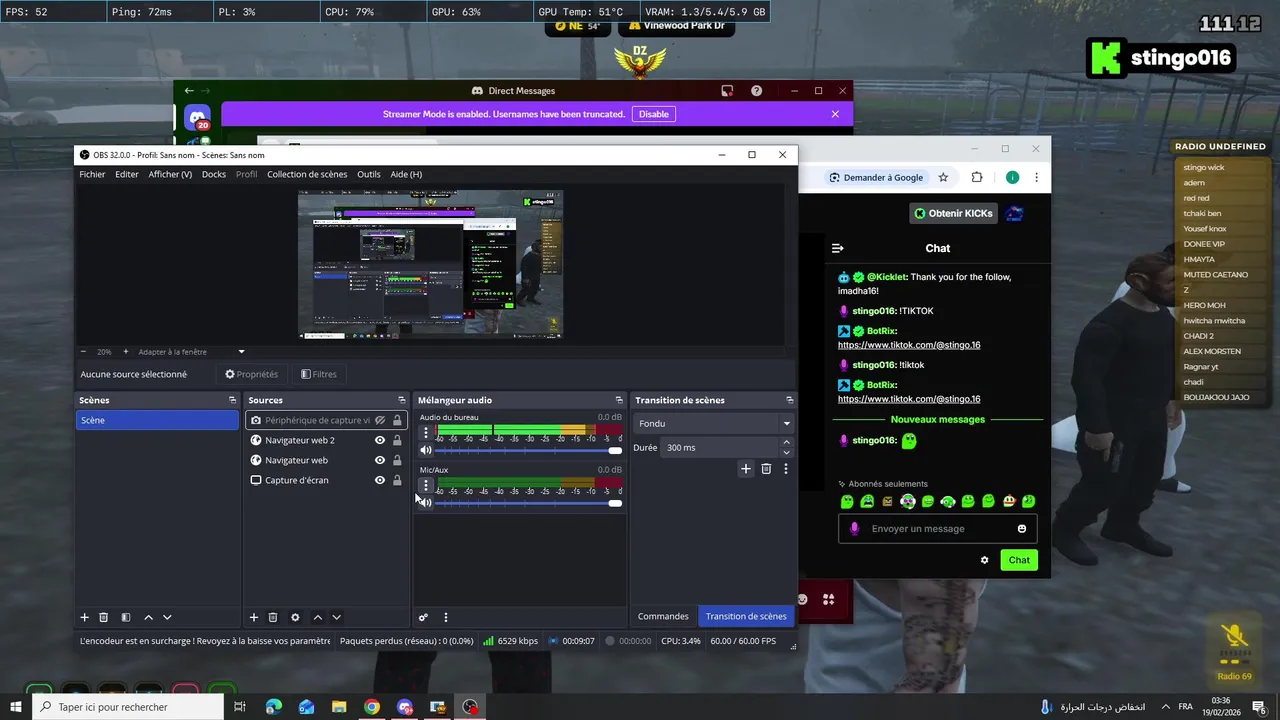Image resolution: width=1280 pixels, height=720 pixels.
Task: Bookmark page with Chrome star icon
Action: [943, 177]
